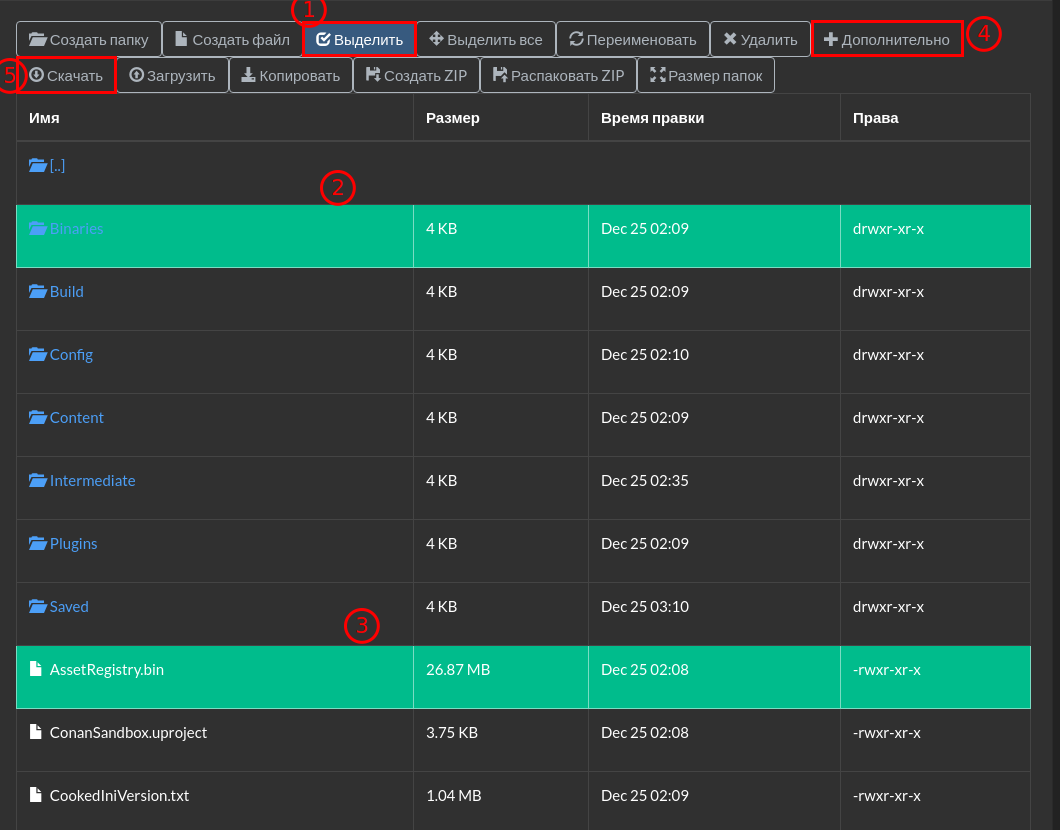Select the AssetRegistry.bin file name
This screenshot has height=830, width=1060.
(107, 670)
